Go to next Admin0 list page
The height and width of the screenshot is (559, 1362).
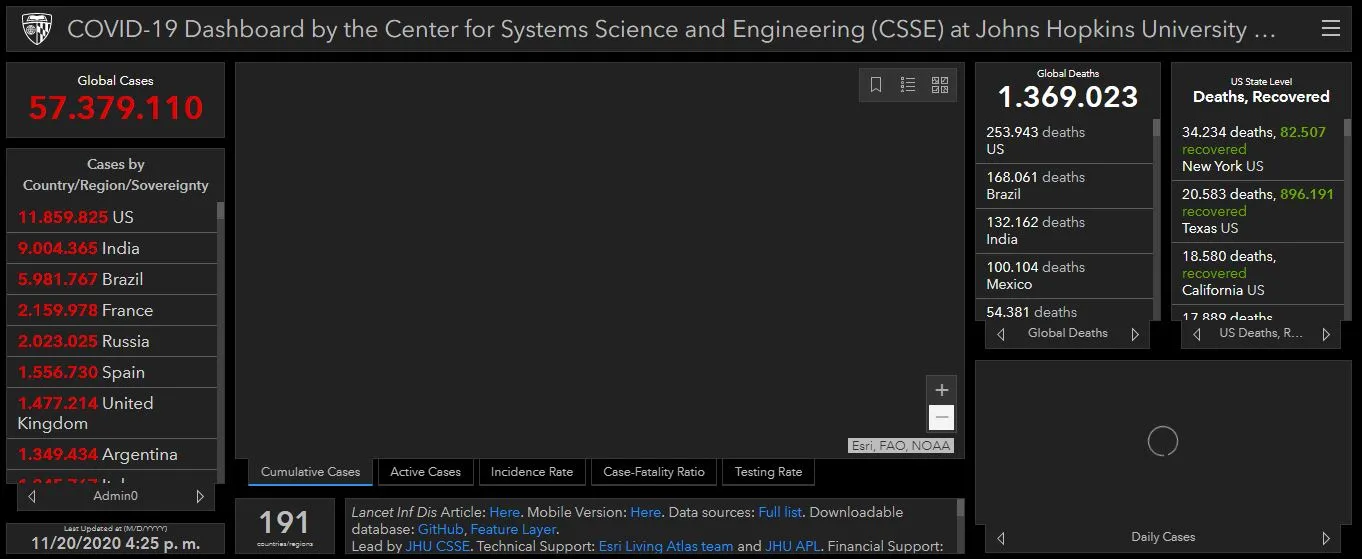tap(200, 496)
